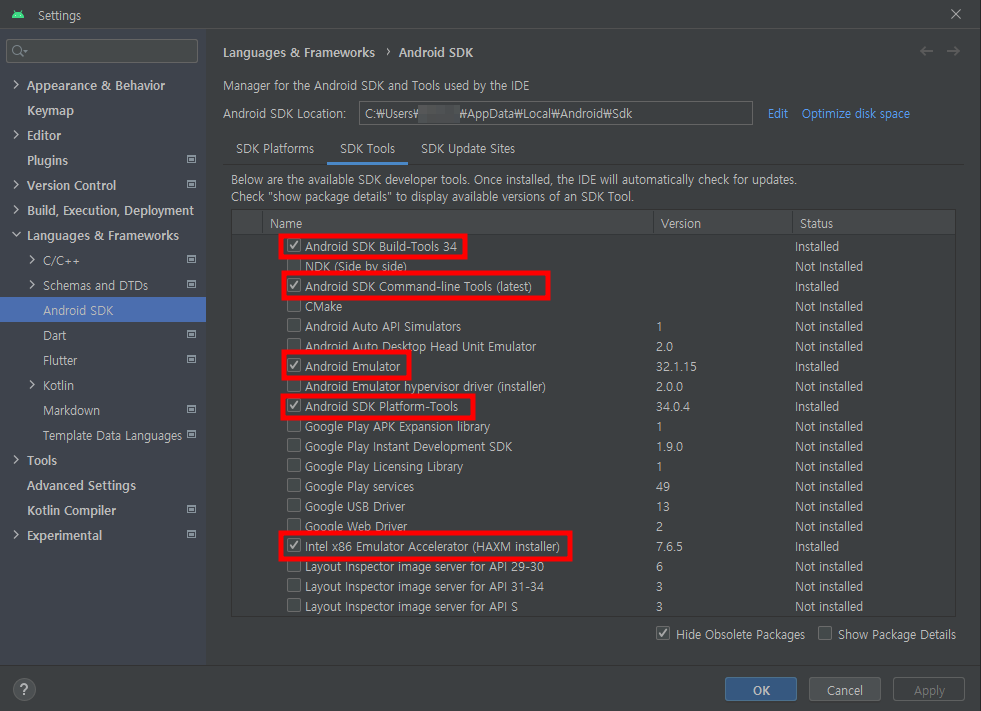Uncheck Android SDK Platform-Tools
The width and height of the screenshot is (981, 711).
293,406
